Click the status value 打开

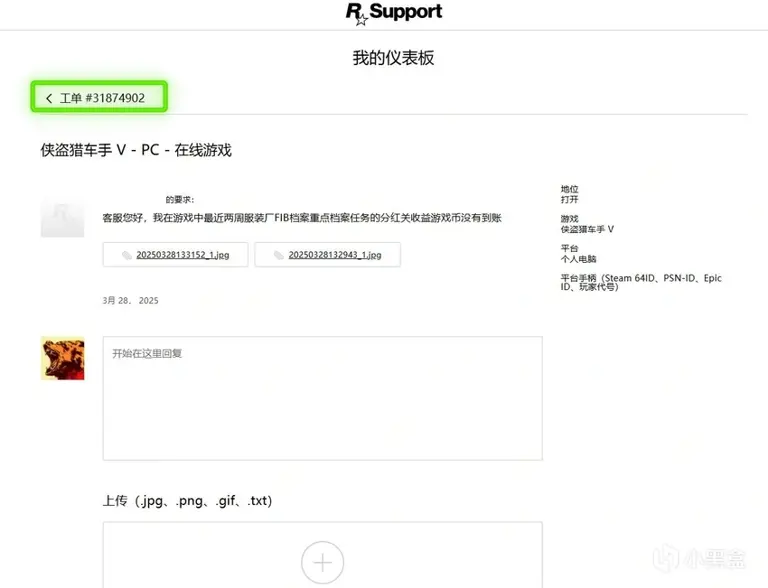click(570, 199)
